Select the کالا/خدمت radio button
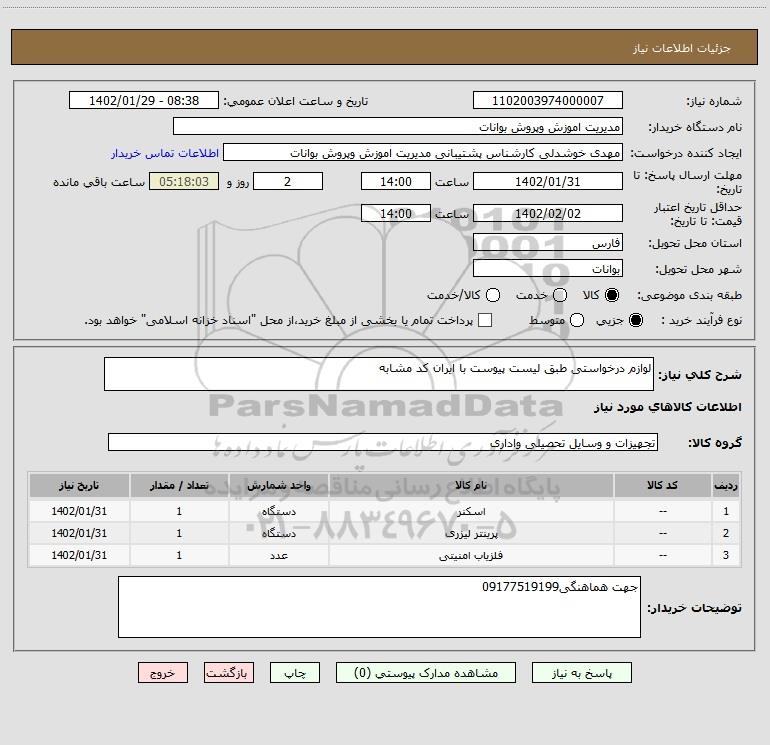Screen dimensions: 770x745 493,295
